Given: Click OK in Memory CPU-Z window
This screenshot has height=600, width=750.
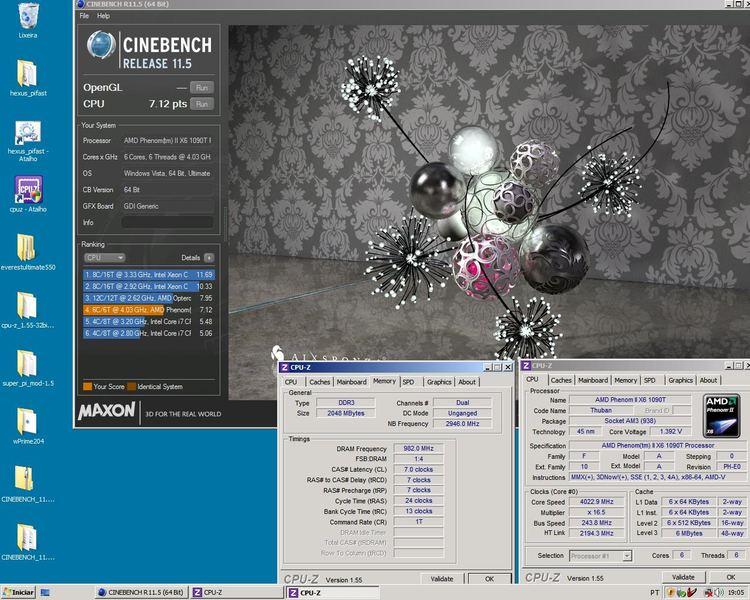Looking at the screenshot, I should coord(489,579).
